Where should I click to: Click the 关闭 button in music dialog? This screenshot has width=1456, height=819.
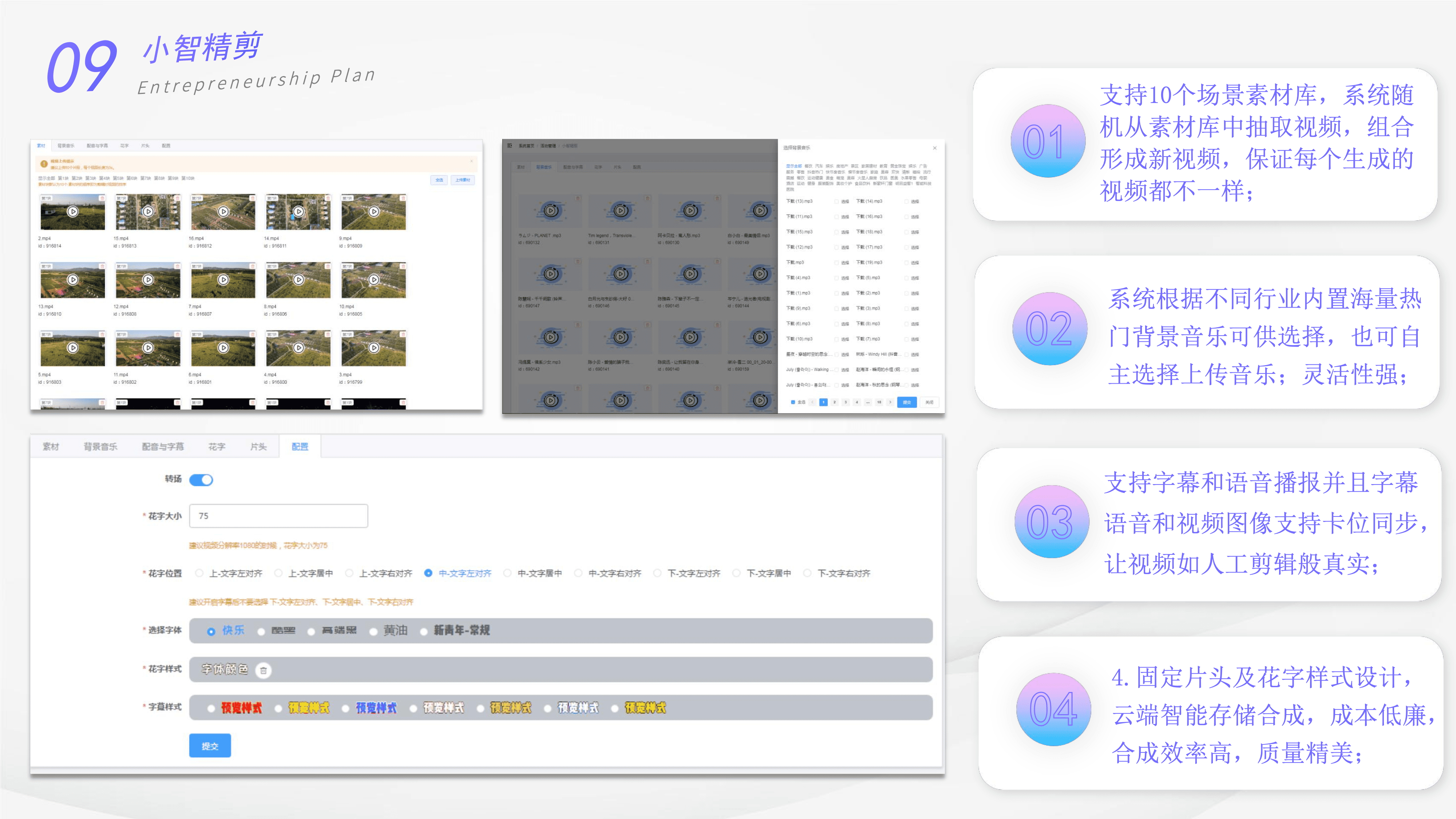click(x=929, y=403)
